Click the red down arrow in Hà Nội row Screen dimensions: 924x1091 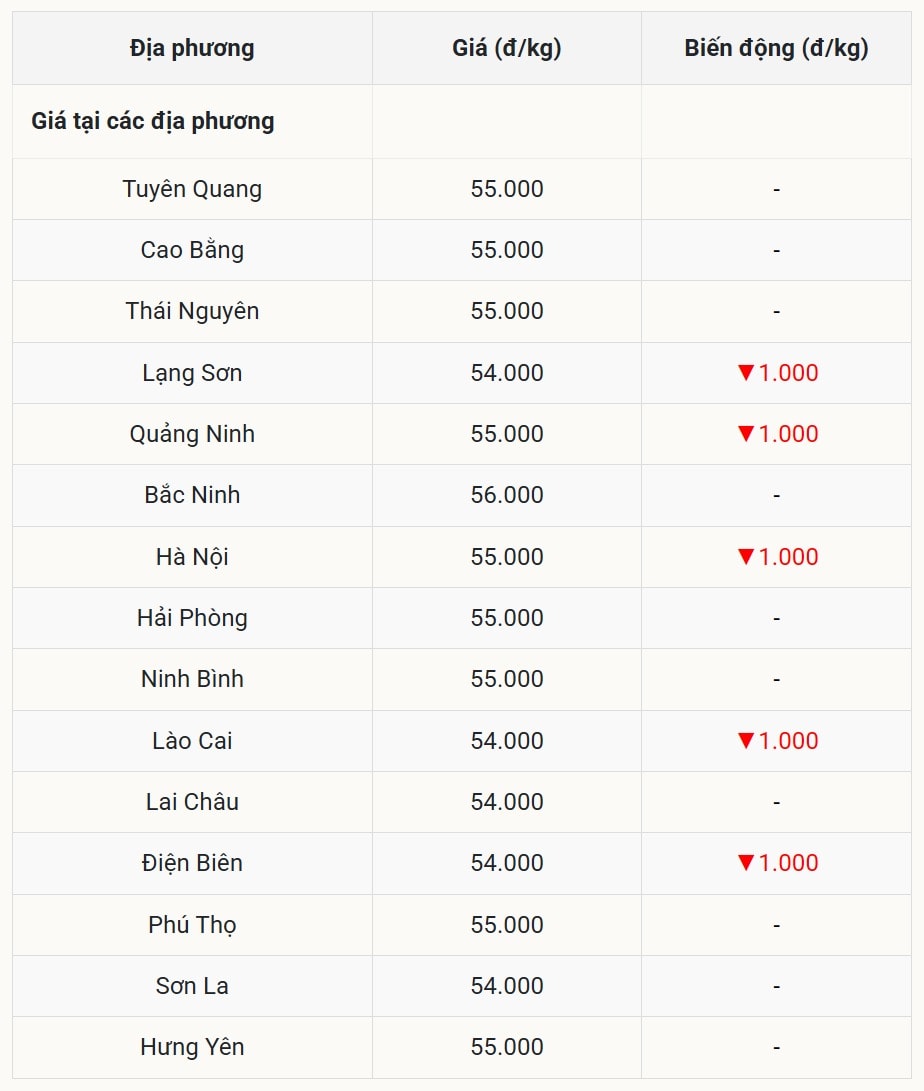(x=745, y=557)
